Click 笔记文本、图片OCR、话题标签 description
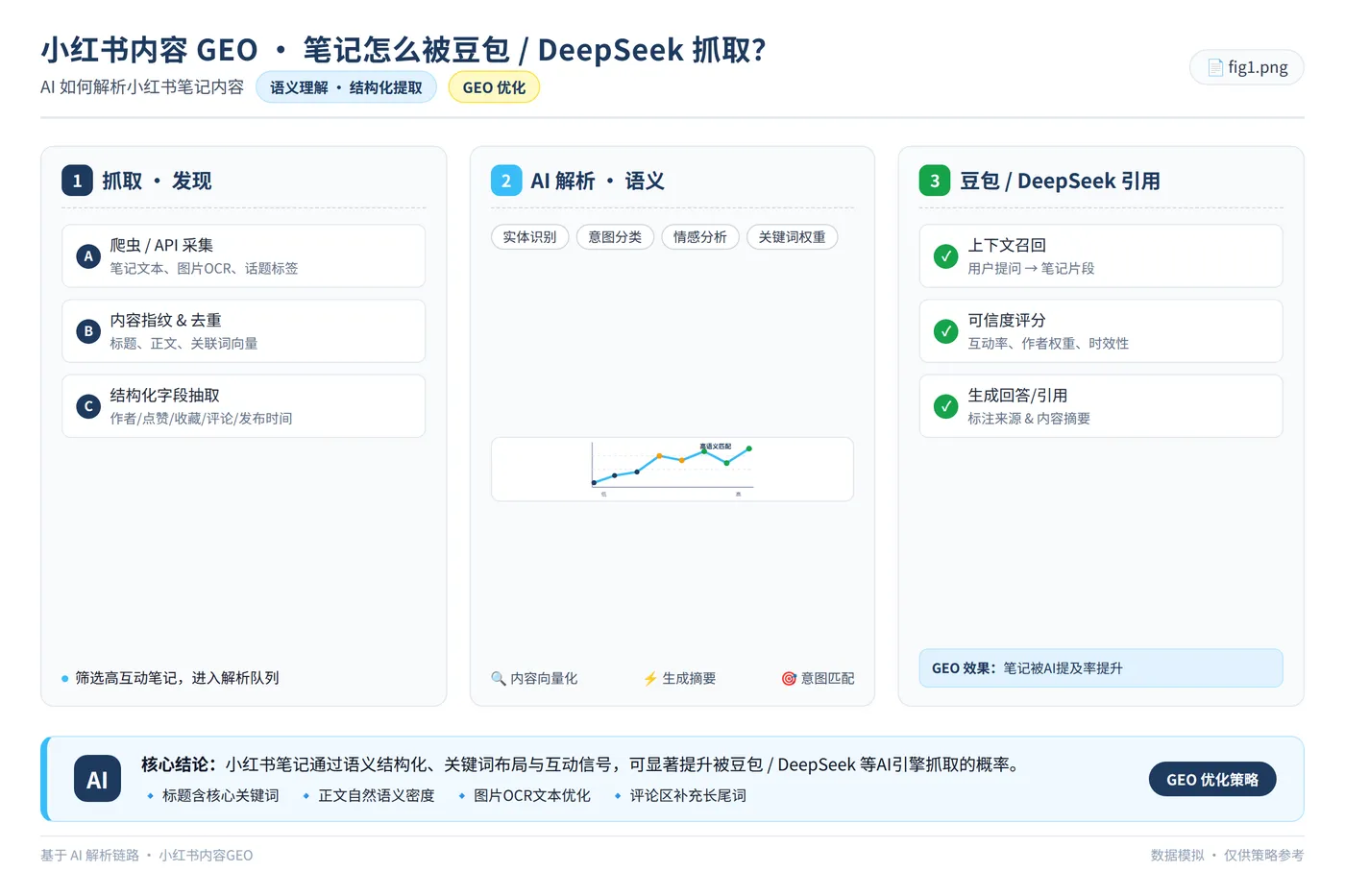This screenshot has height=896, width=1345. pos(204,269)
